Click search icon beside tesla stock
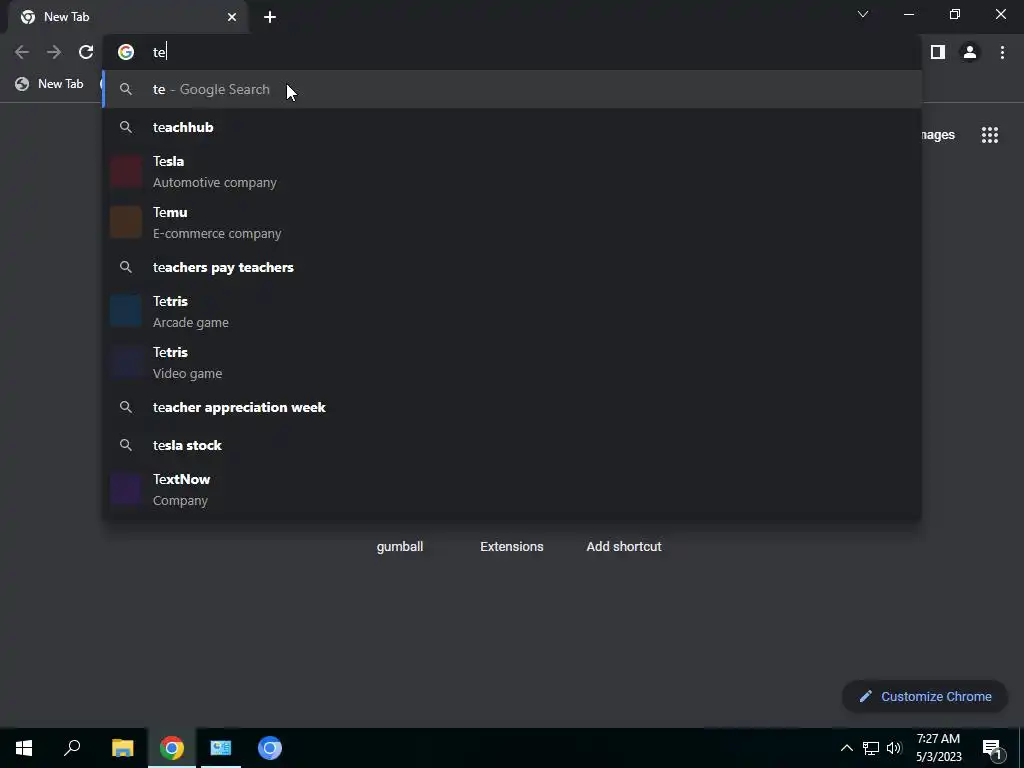Image resolution: width=1024 pixels, height=768 pixels. 126,445
